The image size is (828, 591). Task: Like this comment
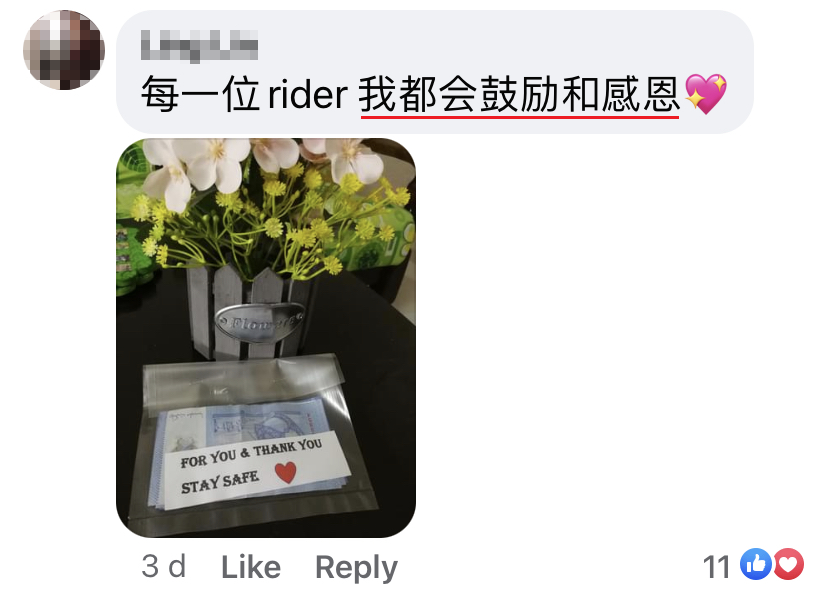251,567
